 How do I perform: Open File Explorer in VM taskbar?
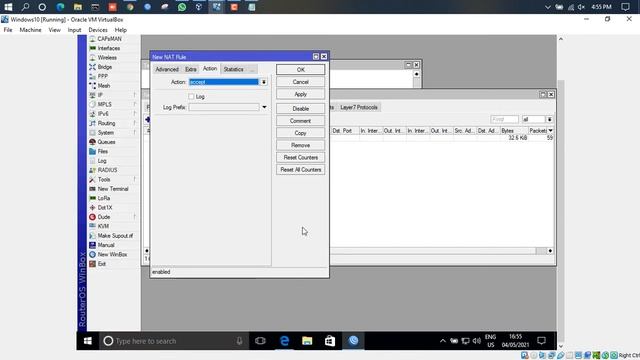coord(307,341)
